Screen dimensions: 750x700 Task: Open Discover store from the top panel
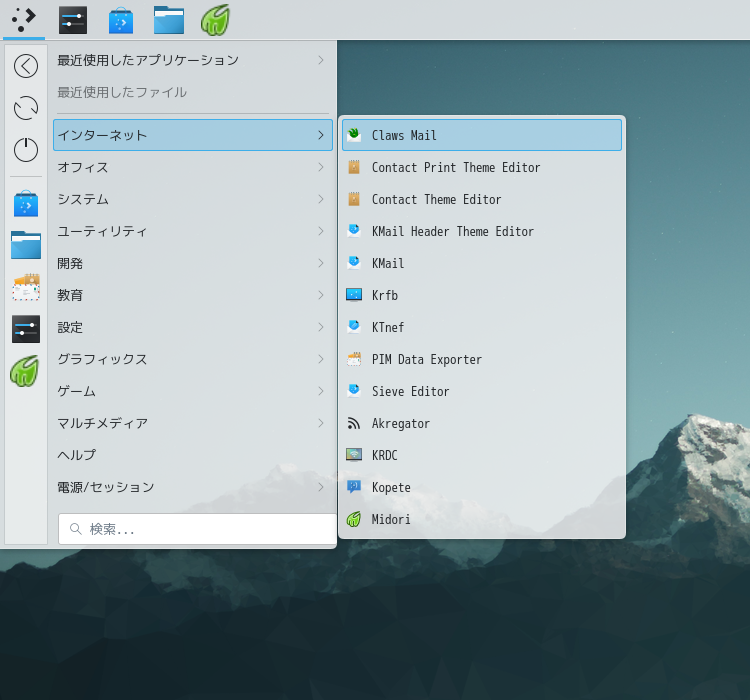(121, 20)
